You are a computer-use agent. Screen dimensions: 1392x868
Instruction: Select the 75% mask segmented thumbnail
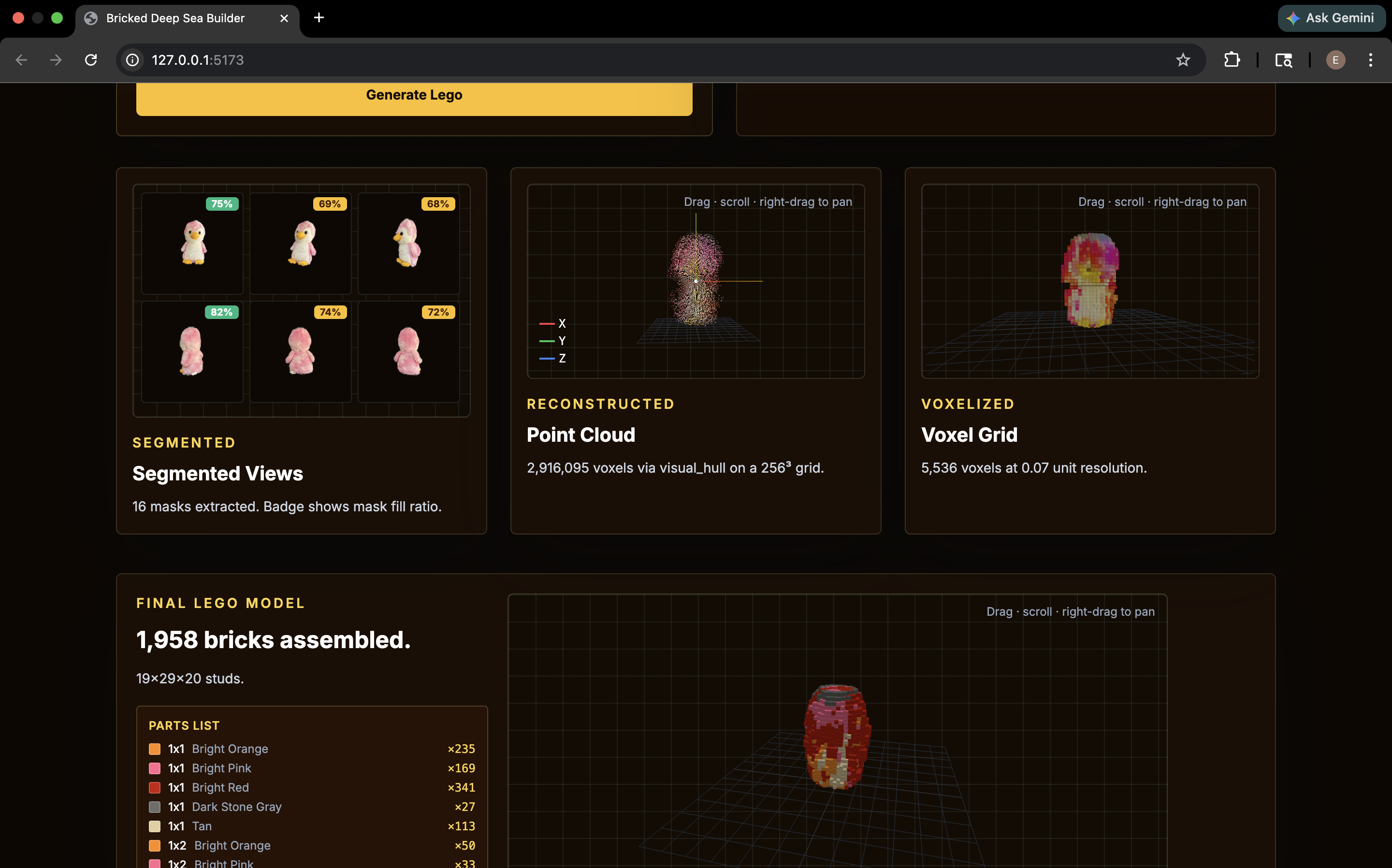192,243
